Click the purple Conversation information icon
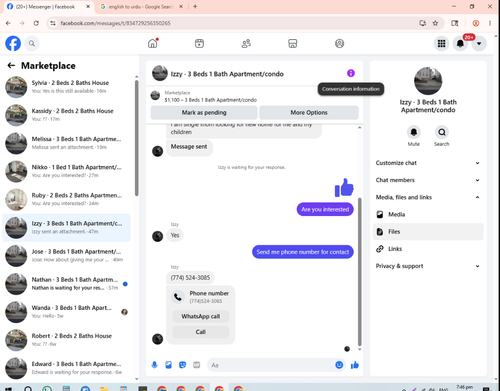Viewport: 500px width, 391px height. [x=351, y=73]
